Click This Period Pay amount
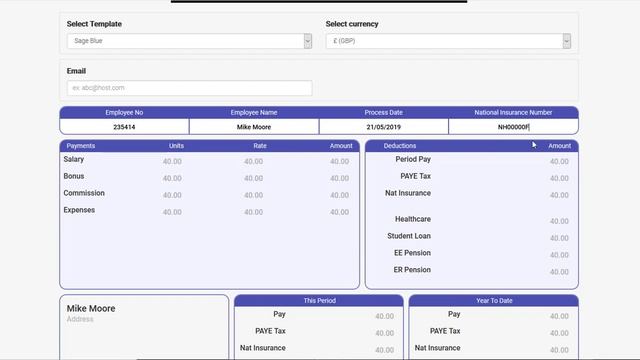Image resolution: width=640 pixels, height=360 pixels. pyautogui.click(x=384, y=316)
